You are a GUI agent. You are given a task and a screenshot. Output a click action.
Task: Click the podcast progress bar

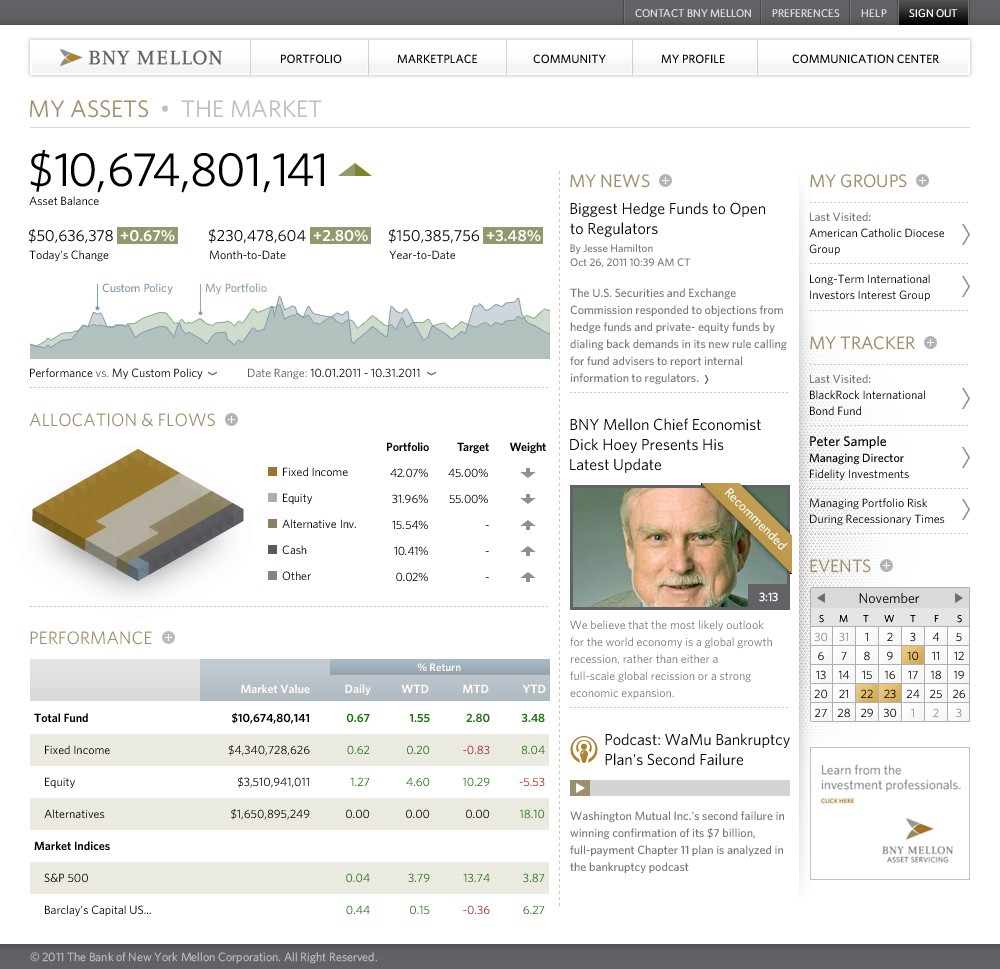click(690, 788)
